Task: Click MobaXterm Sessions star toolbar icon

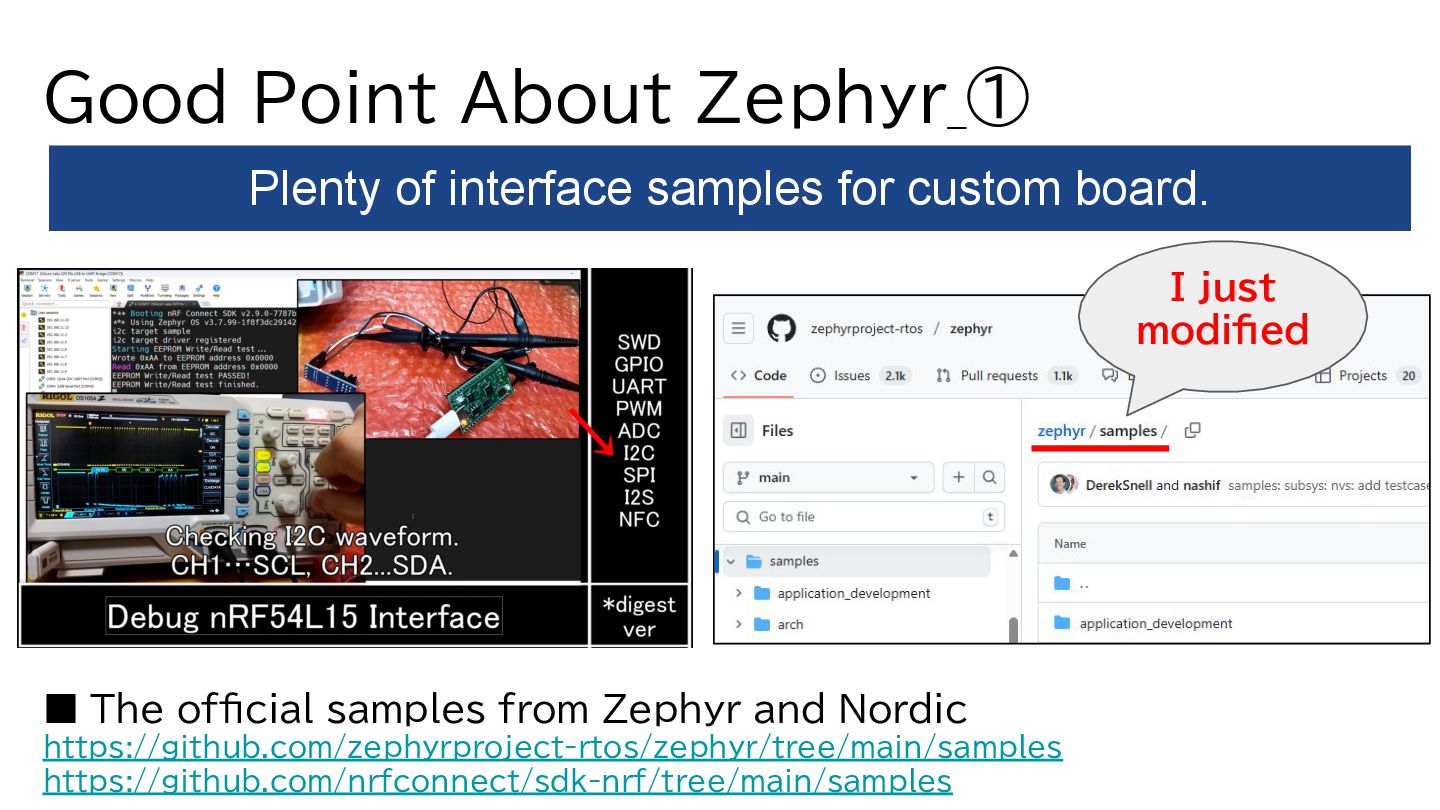Action: pos(96,288)
